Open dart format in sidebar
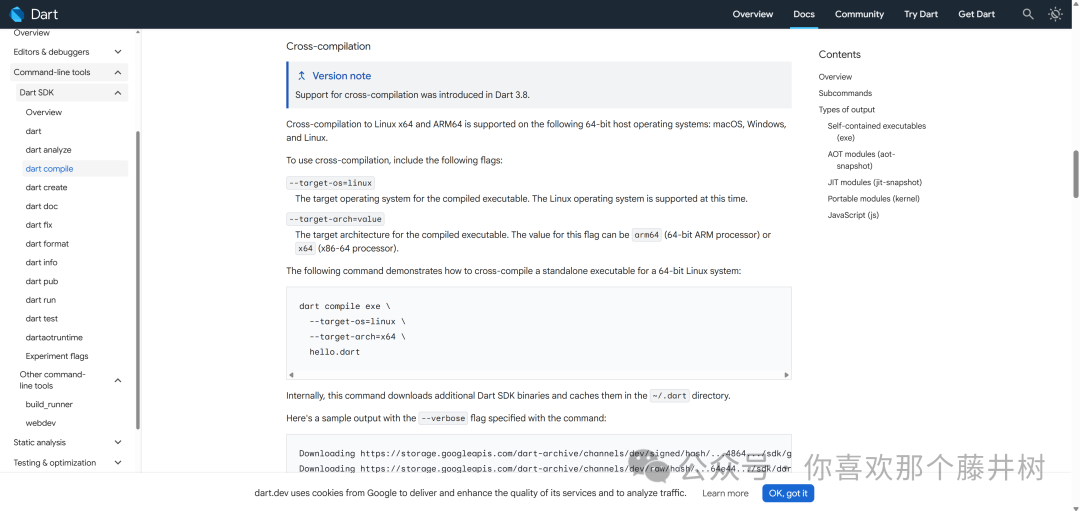The width and height of the screenshot is (1080, 511). 47,244
